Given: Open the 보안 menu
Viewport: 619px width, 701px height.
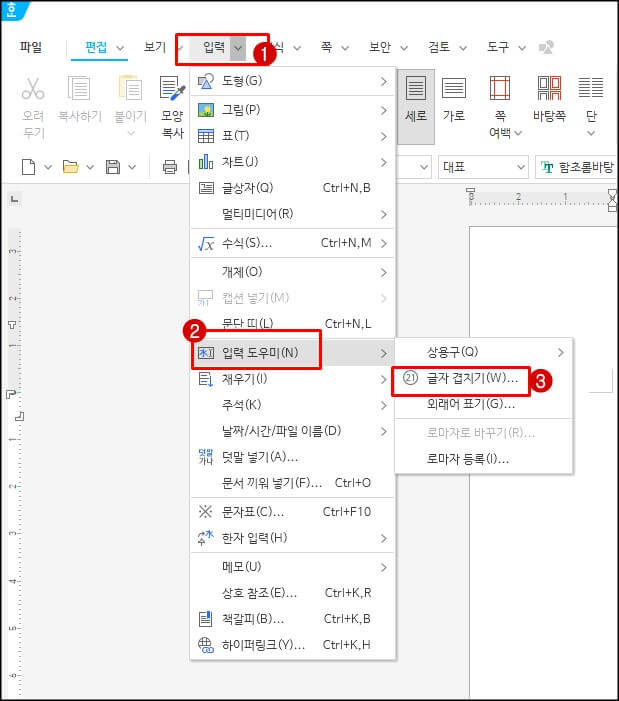Looking at the screenshot, I should tap(380, 47).
